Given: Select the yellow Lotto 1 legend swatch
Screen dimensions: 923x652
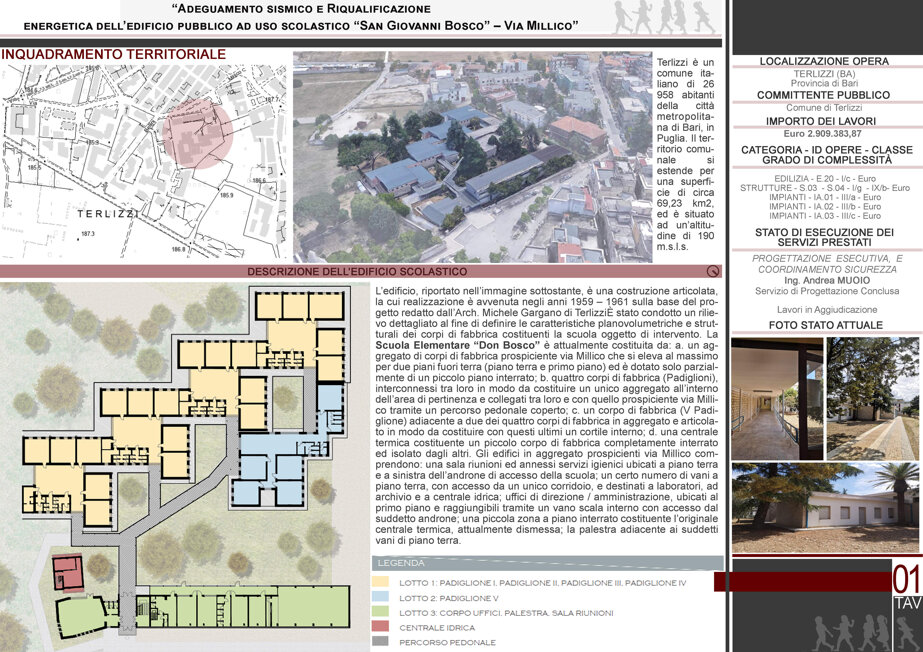Looking at the screenshot, I should click(380, 582).
